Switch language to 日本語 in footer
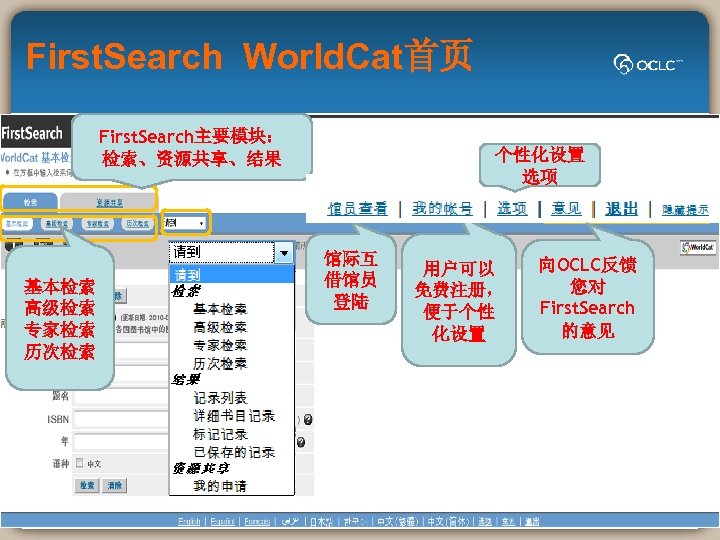 [x=321, y=522]
